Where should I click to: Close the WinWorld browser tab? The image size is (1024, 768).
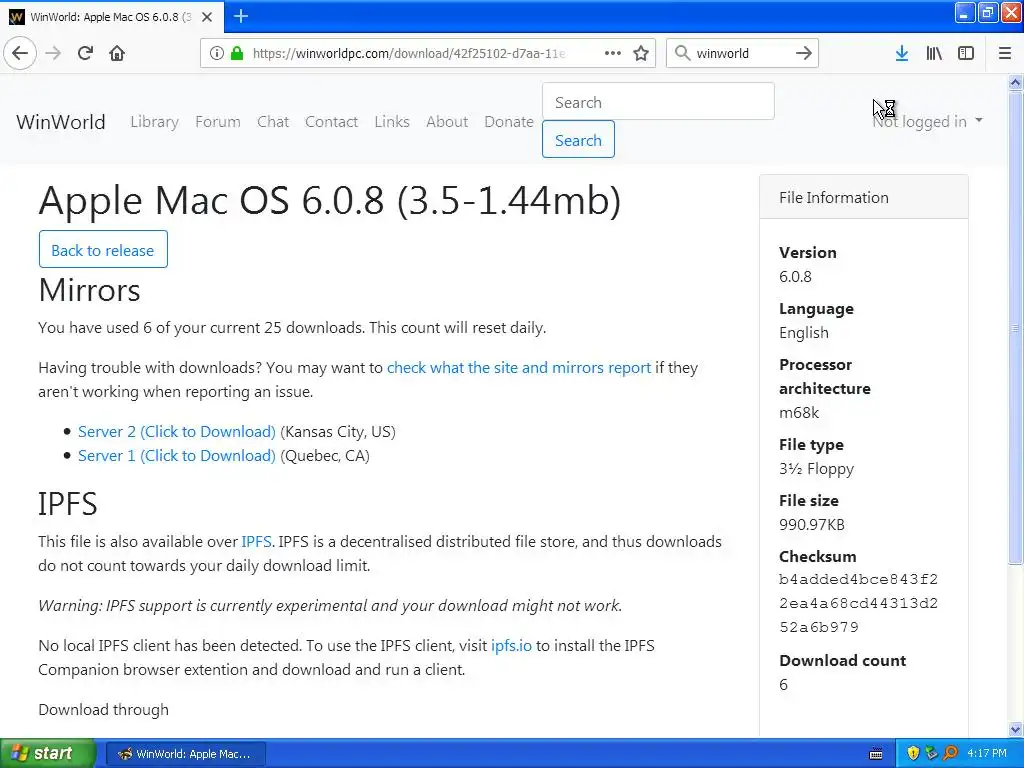(x=207, y=17)
